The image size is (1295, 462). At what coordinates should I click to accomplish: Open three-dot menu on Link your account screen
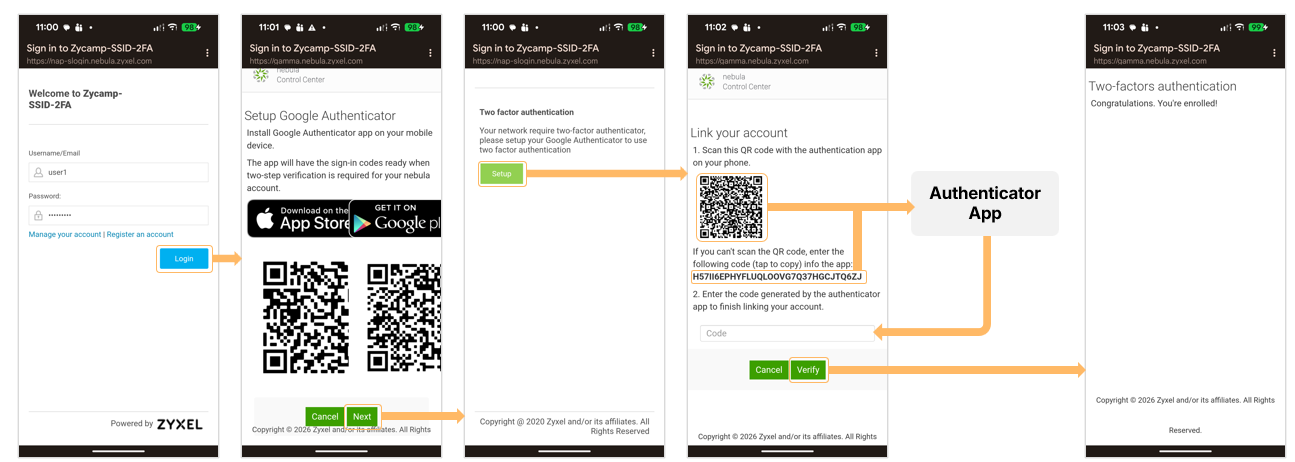click(876, 53)
